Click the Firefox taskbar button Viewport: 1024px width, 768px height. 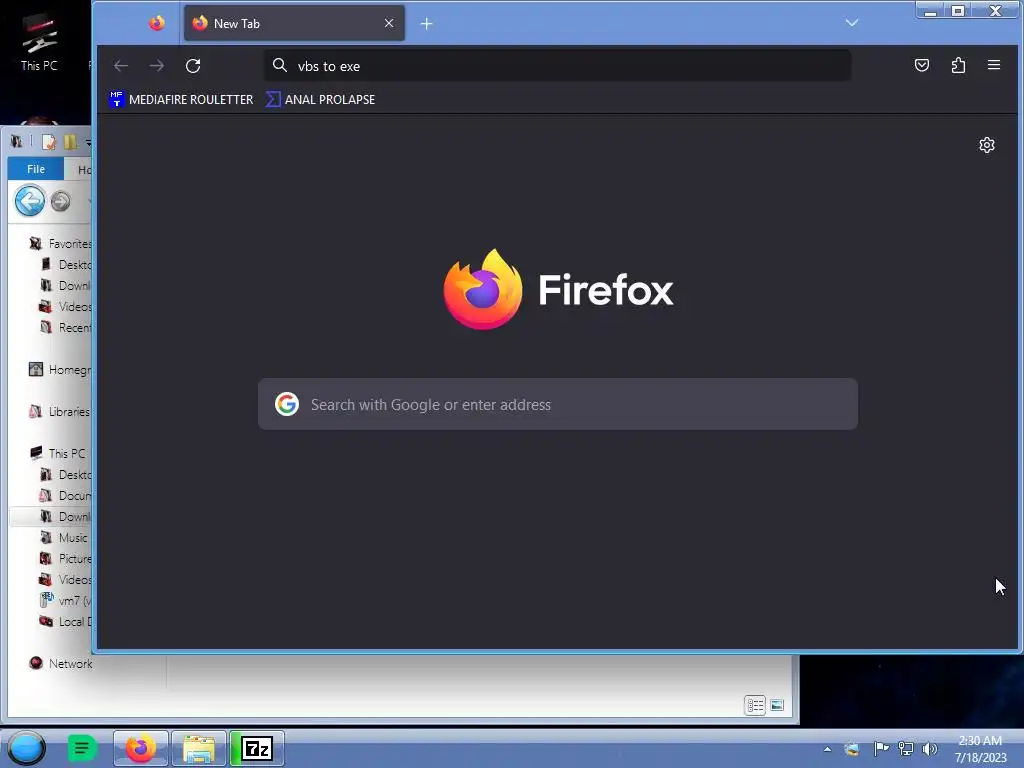coord(140,748)
